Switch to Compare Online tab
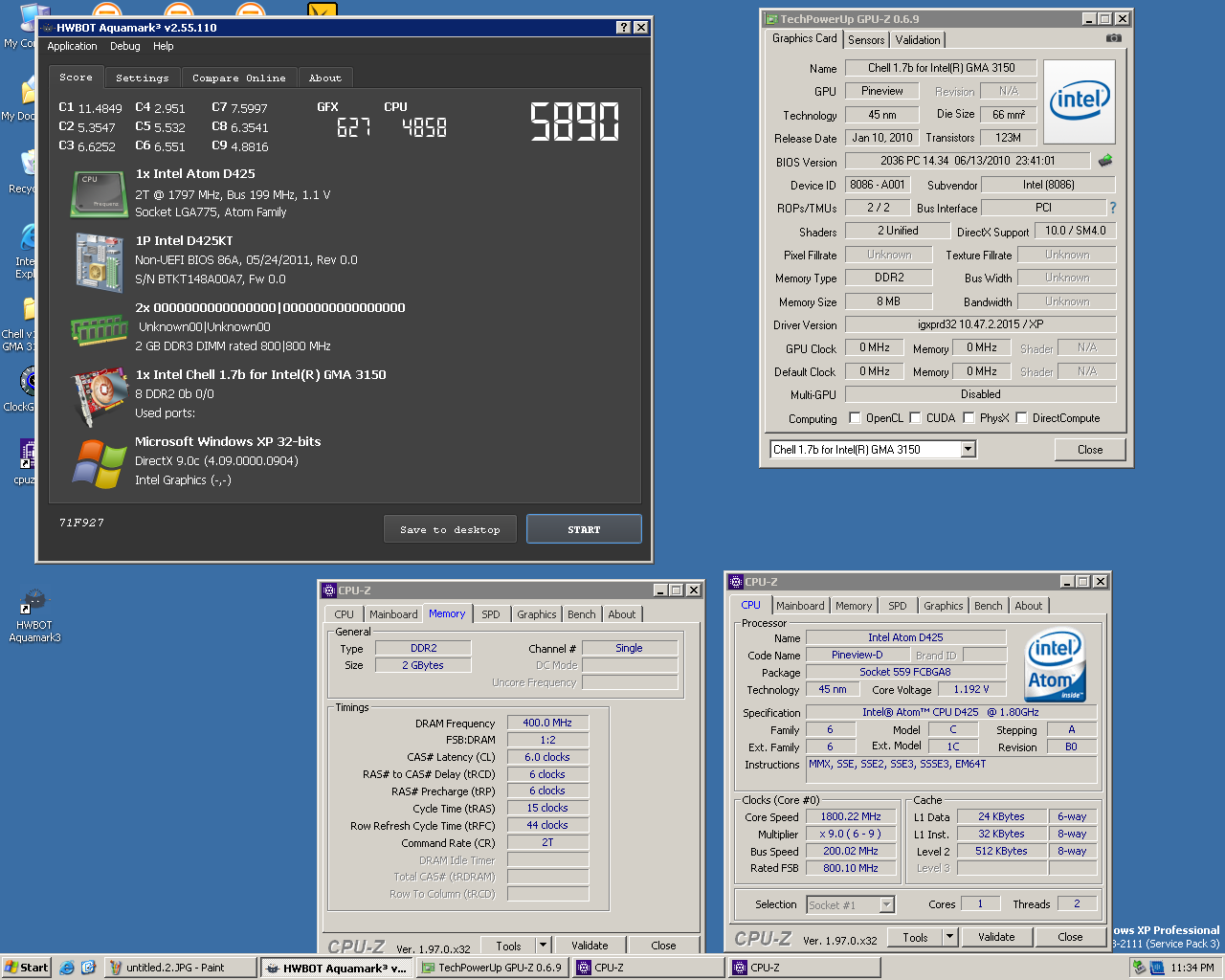This screenshot has height=980, width=1225. [239, 78]
